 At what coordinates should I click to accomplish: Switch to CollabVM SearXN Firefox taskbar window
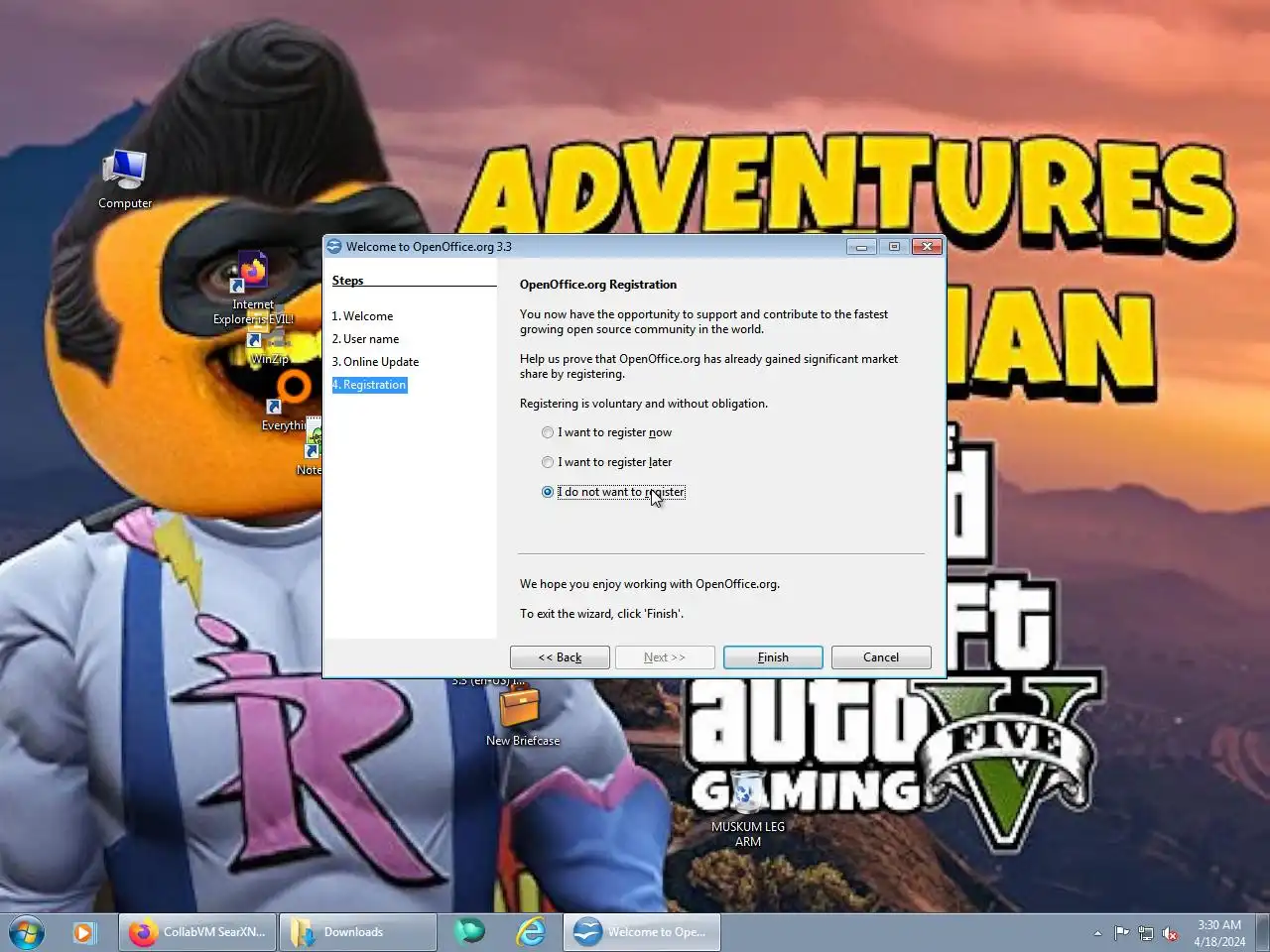[198, 932]
